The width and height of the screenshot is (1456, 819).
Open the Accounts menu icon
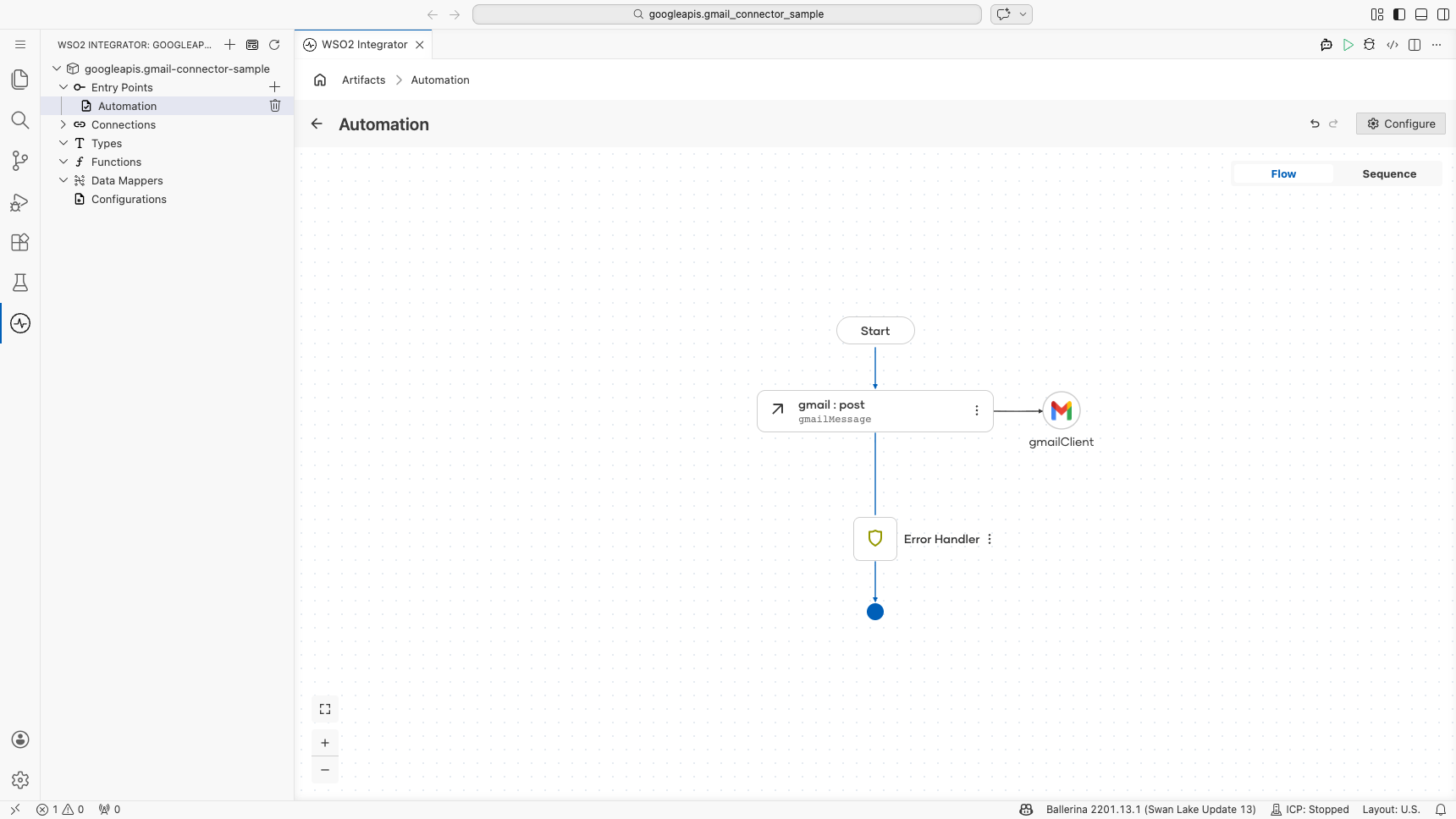click(20, 739)
